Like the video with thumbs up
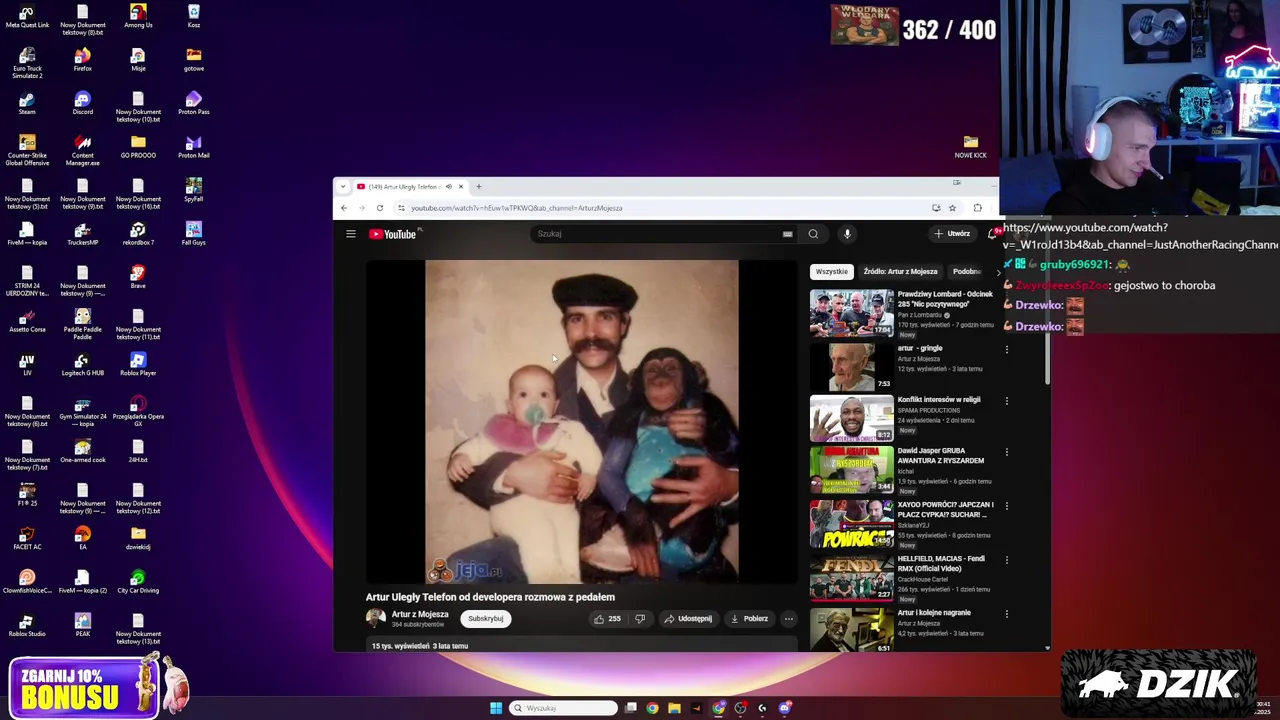Image resolution: width=1280 pixels, height=720 pixels. pos(607,619)
